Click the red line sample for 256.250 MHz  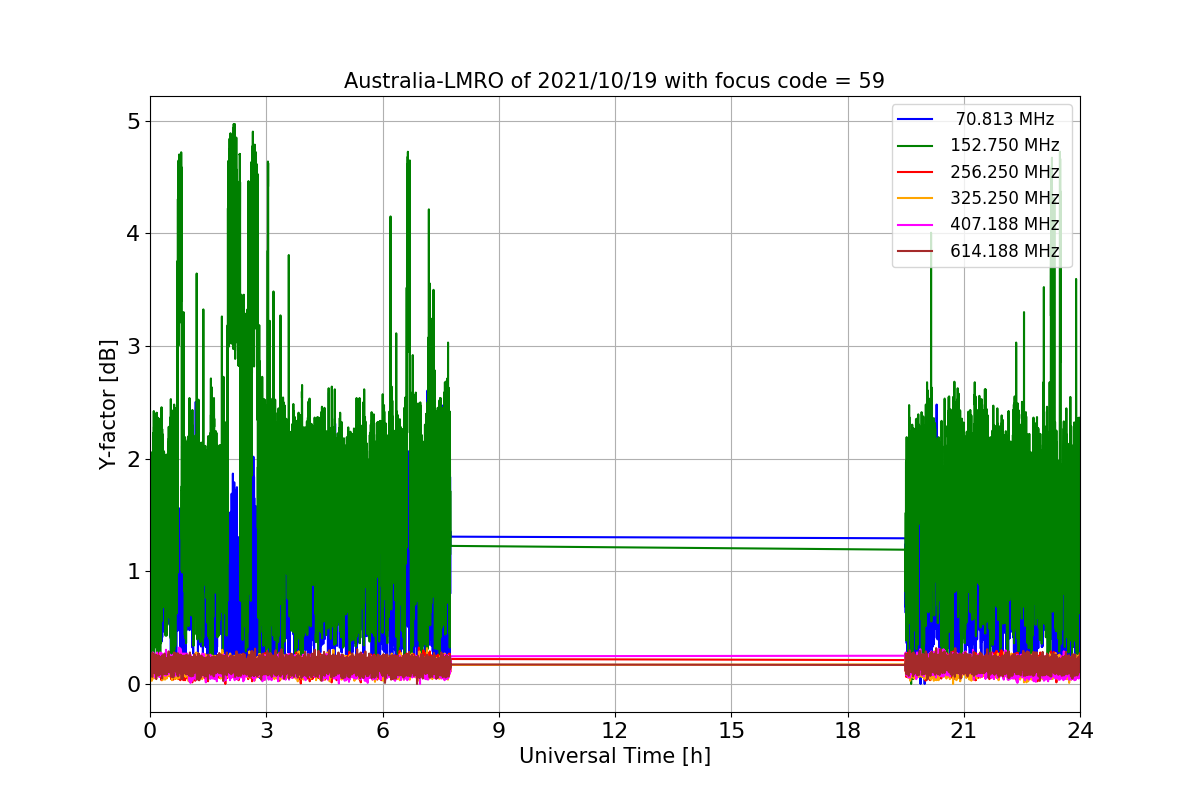pyautogui.click(x=915, y=172)
